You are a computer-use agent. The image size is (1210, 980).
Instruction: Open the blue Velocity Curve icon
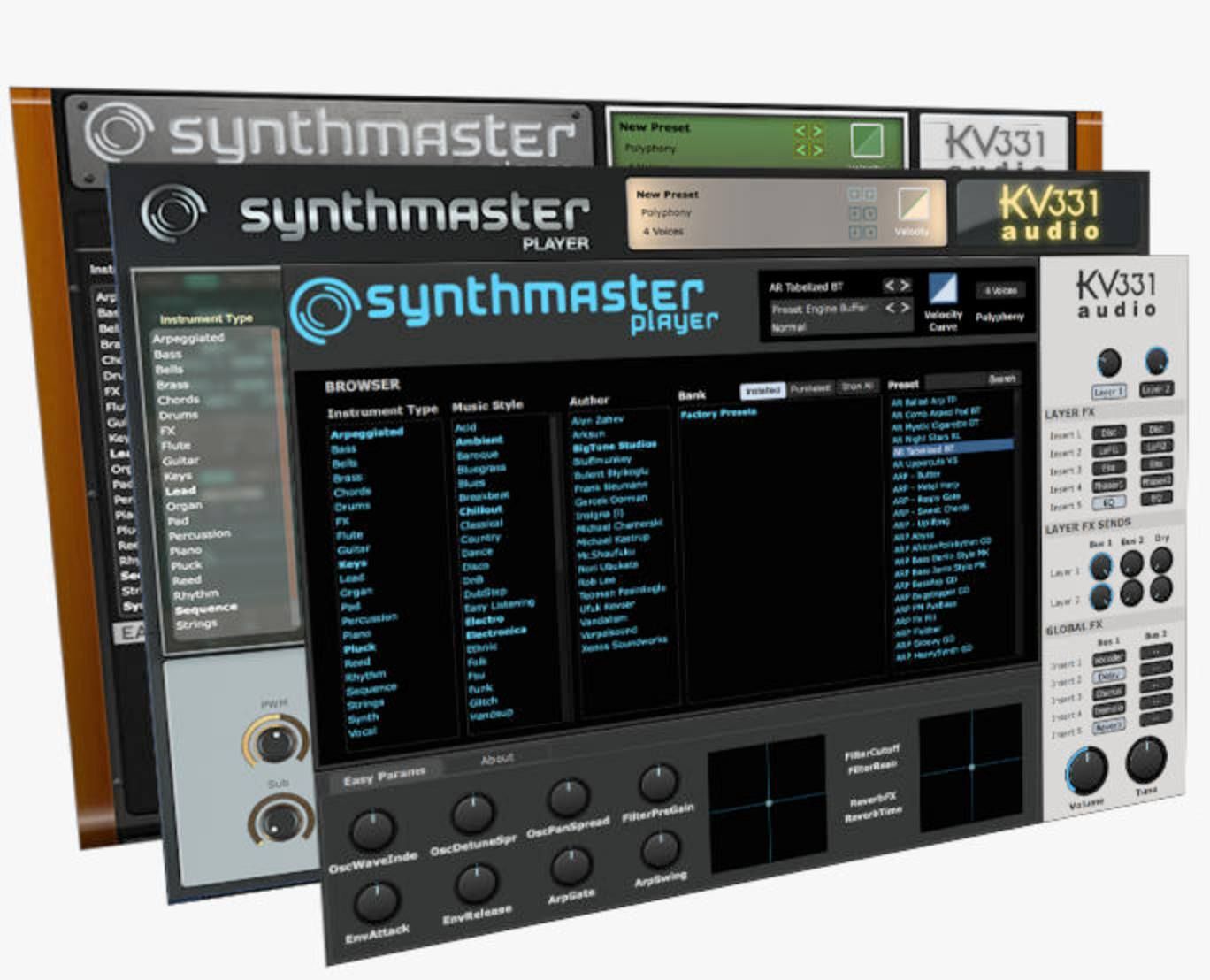click(942, 288)
